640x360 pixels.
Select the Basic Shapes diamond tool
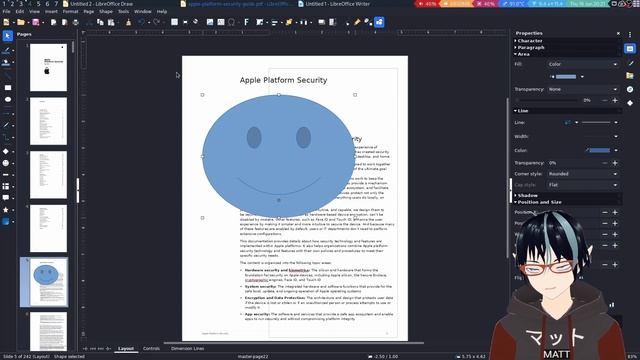coord(6,151)
